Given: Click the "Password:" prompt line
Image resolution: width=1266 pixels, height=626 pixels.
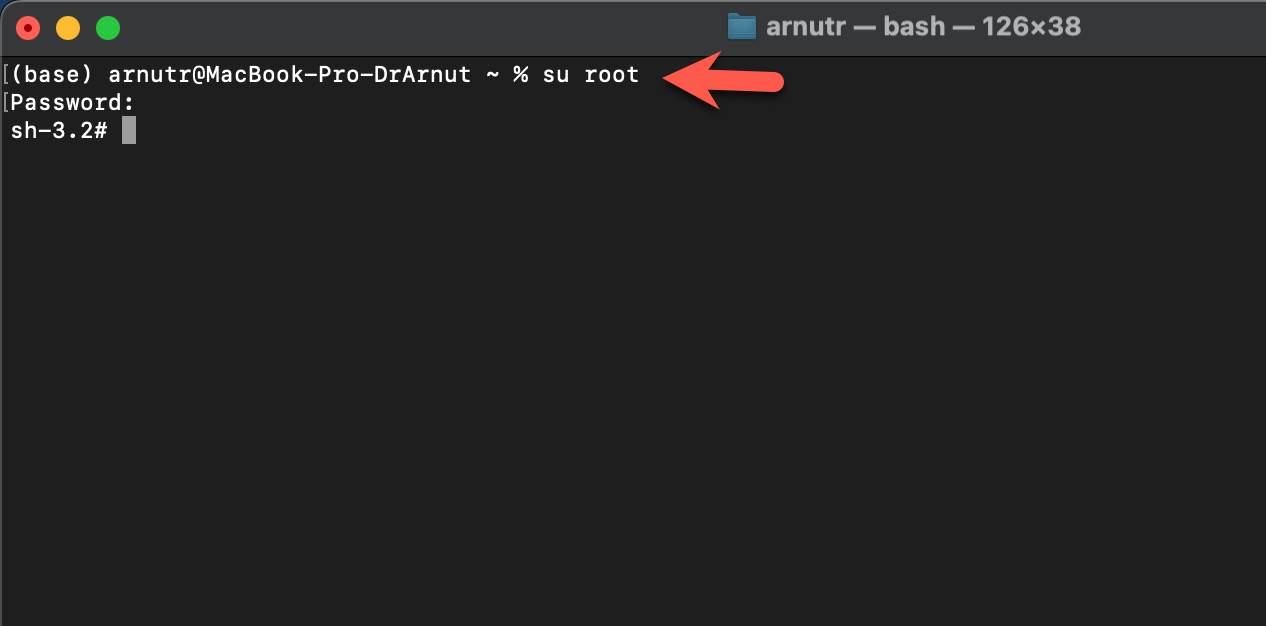Looking at the screenshot, I should 72,103.
